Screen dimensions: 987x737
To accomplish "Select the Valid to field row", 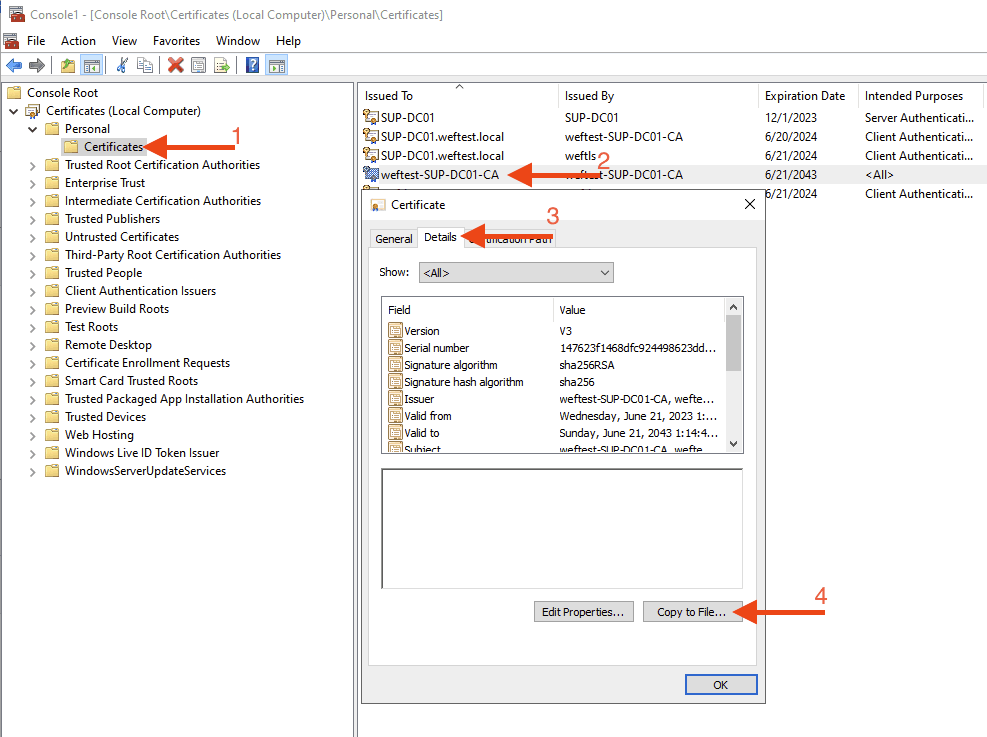I will [x=554, y=432].
